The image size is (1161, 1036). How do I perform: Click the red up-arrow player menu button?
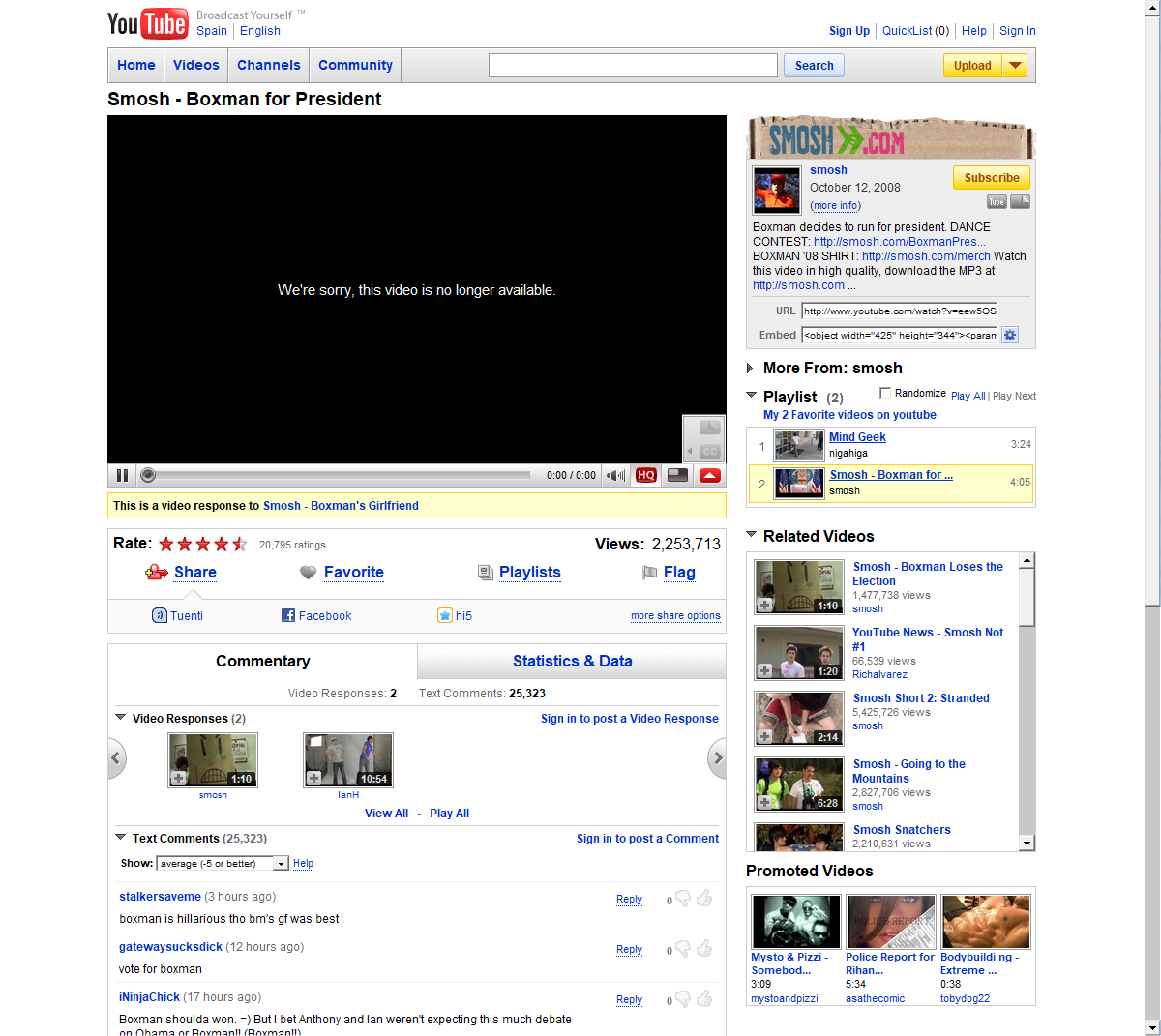(x=710, y=475)
